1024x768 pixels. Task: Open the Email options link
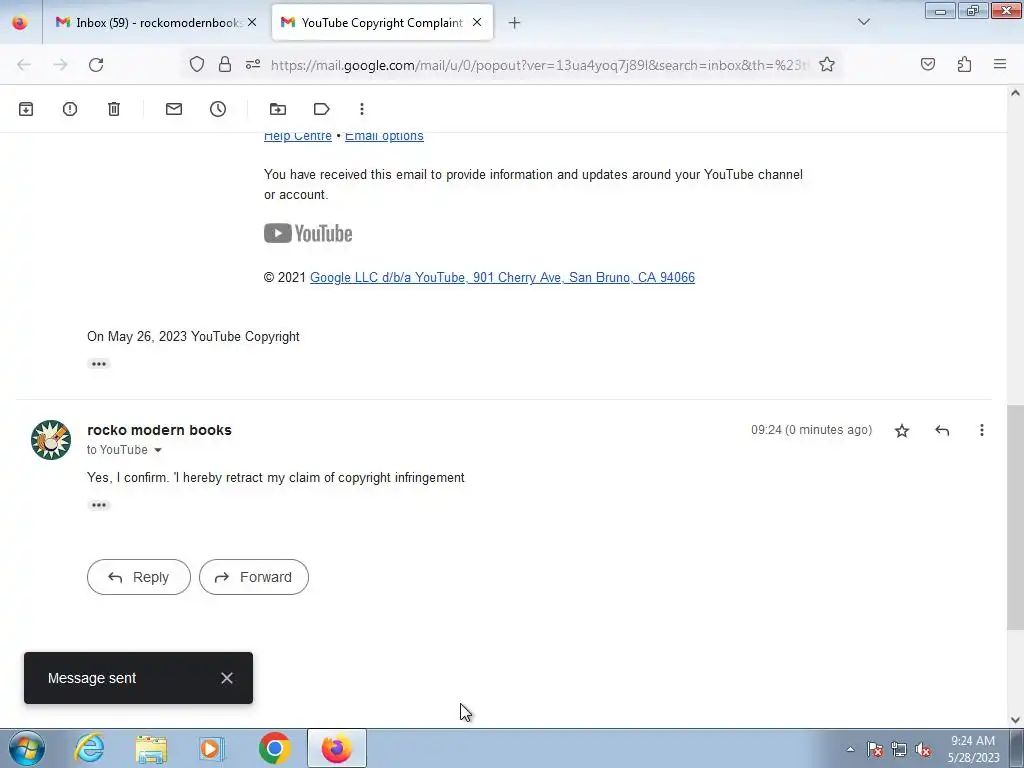384,136
